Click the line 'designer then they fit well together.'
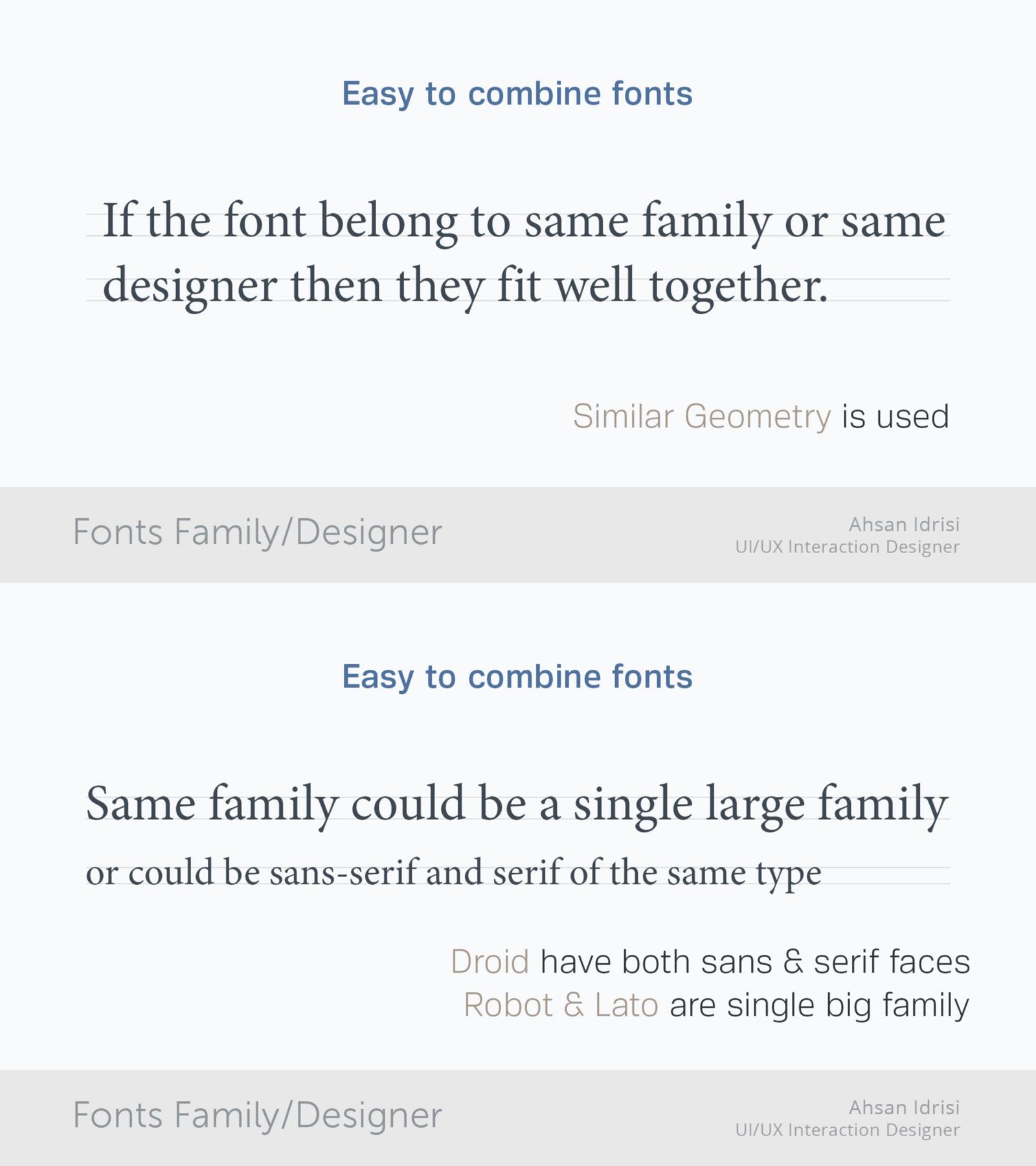 (x=466, y=288)
